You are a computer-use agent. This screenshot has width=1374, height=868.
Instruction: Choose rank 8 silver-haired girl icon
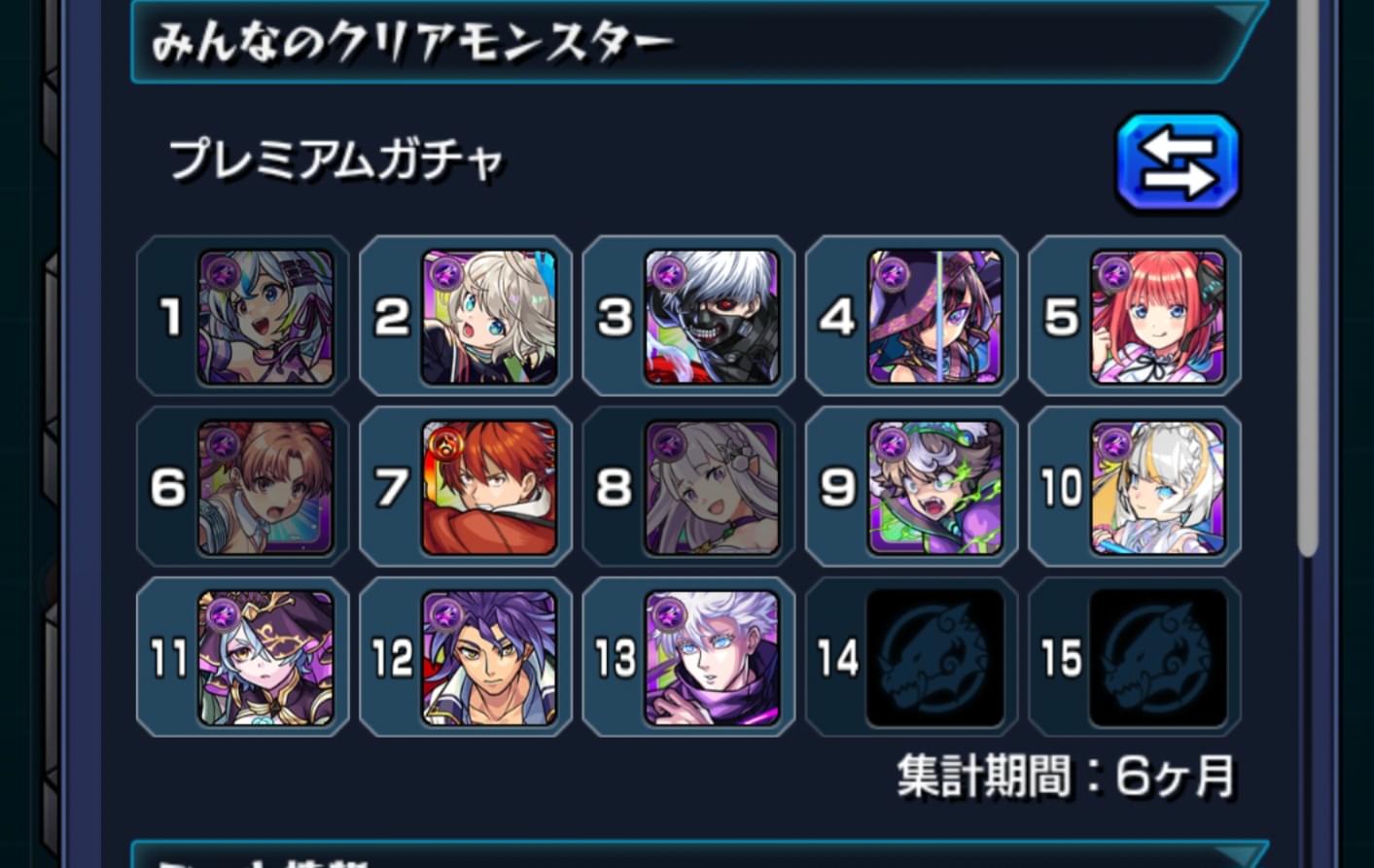point(713,487)
